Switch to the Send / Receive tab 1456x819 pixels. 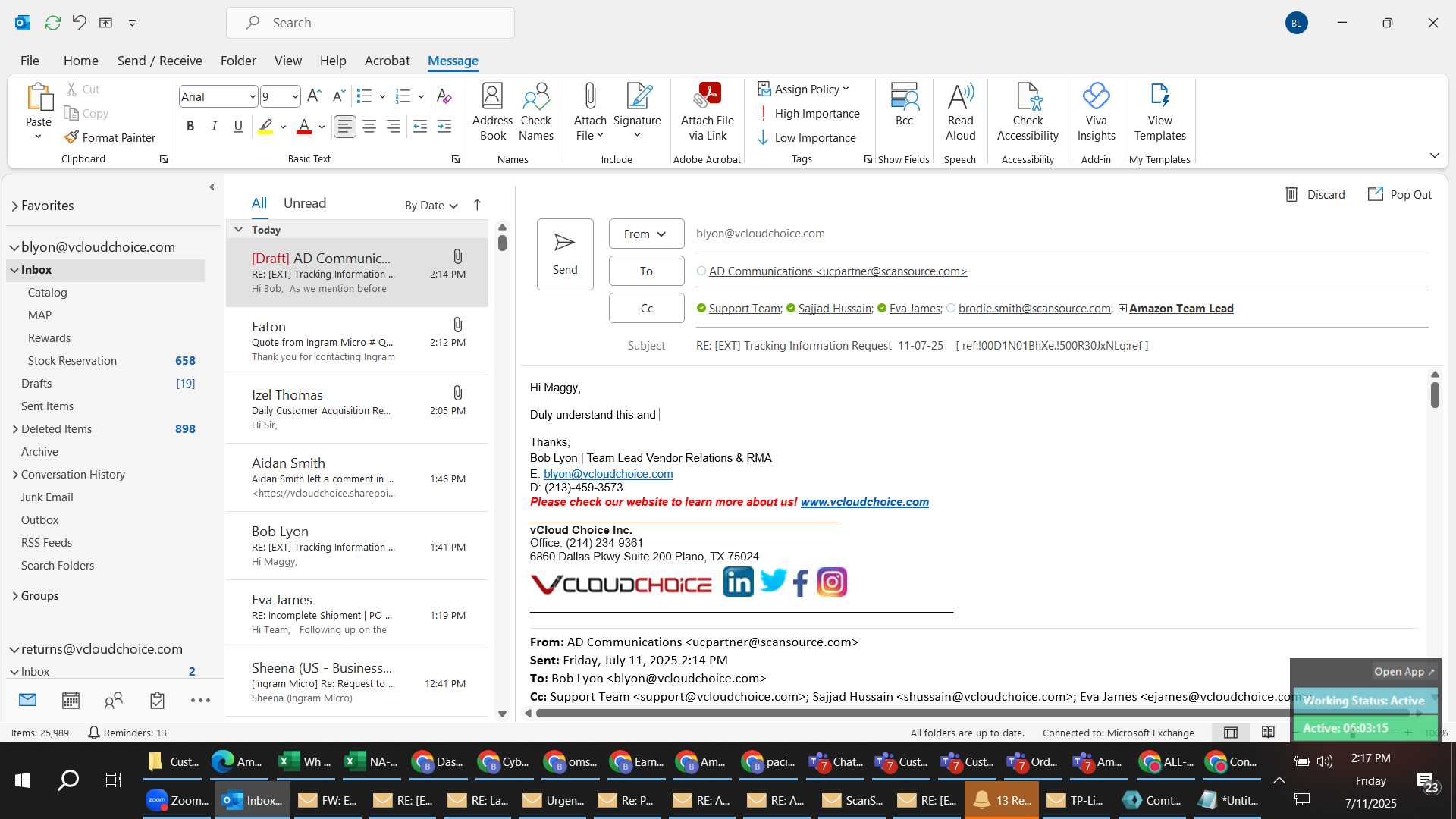pyautogui.click(x=159, y=61)
